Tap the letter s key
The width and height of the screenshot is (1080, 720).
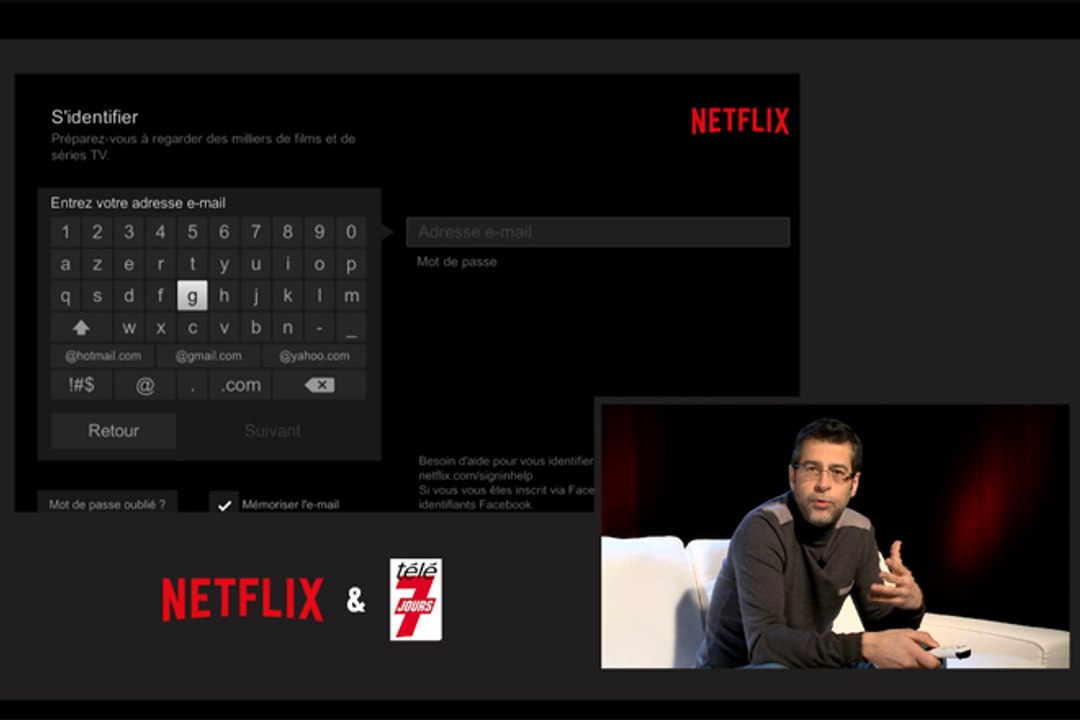tap(97, 296)
